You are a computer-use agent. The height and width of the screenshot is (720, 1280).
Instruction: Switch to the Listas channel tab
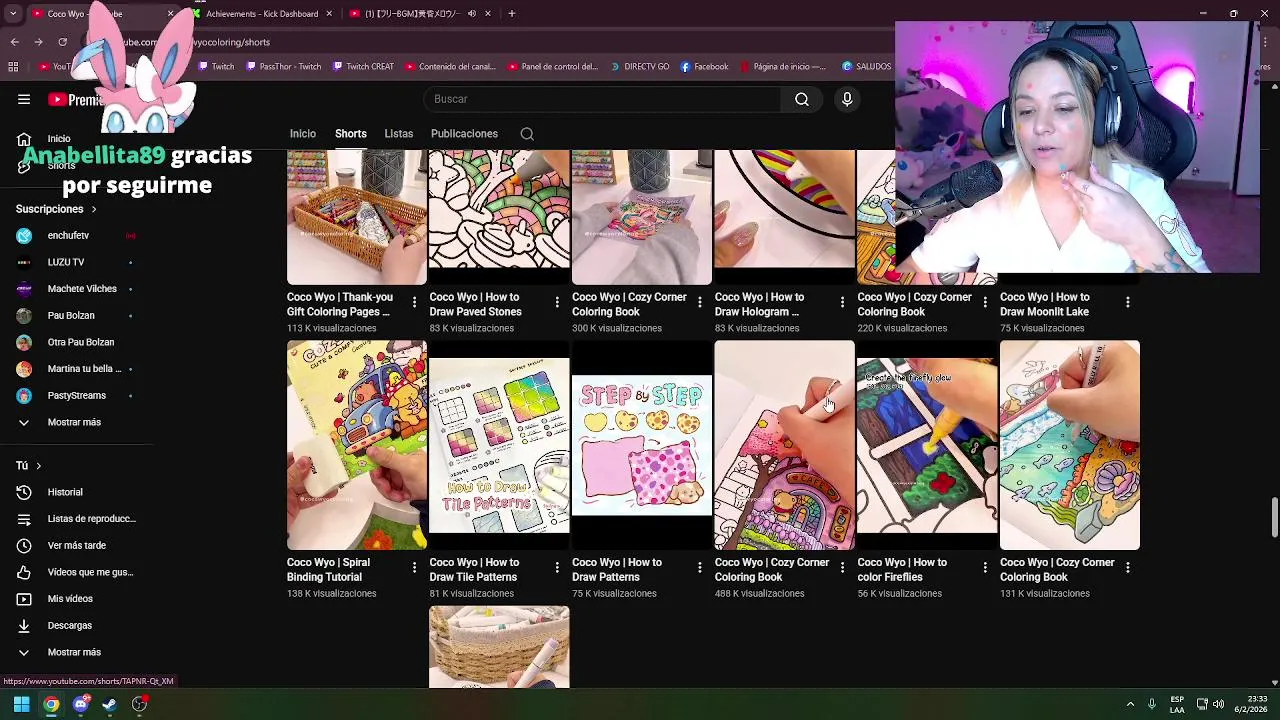(x=398, y=134)
